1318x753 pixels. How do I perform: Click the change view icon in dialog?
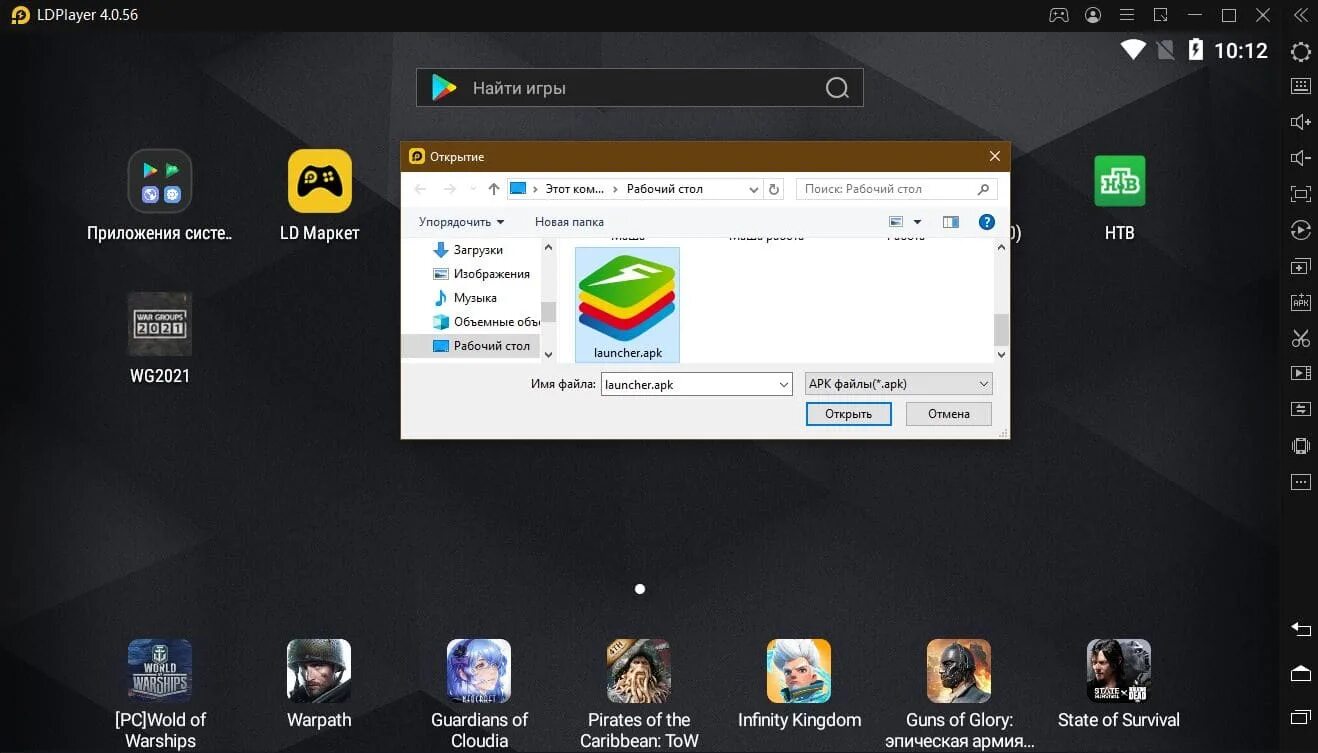[896, 222]
